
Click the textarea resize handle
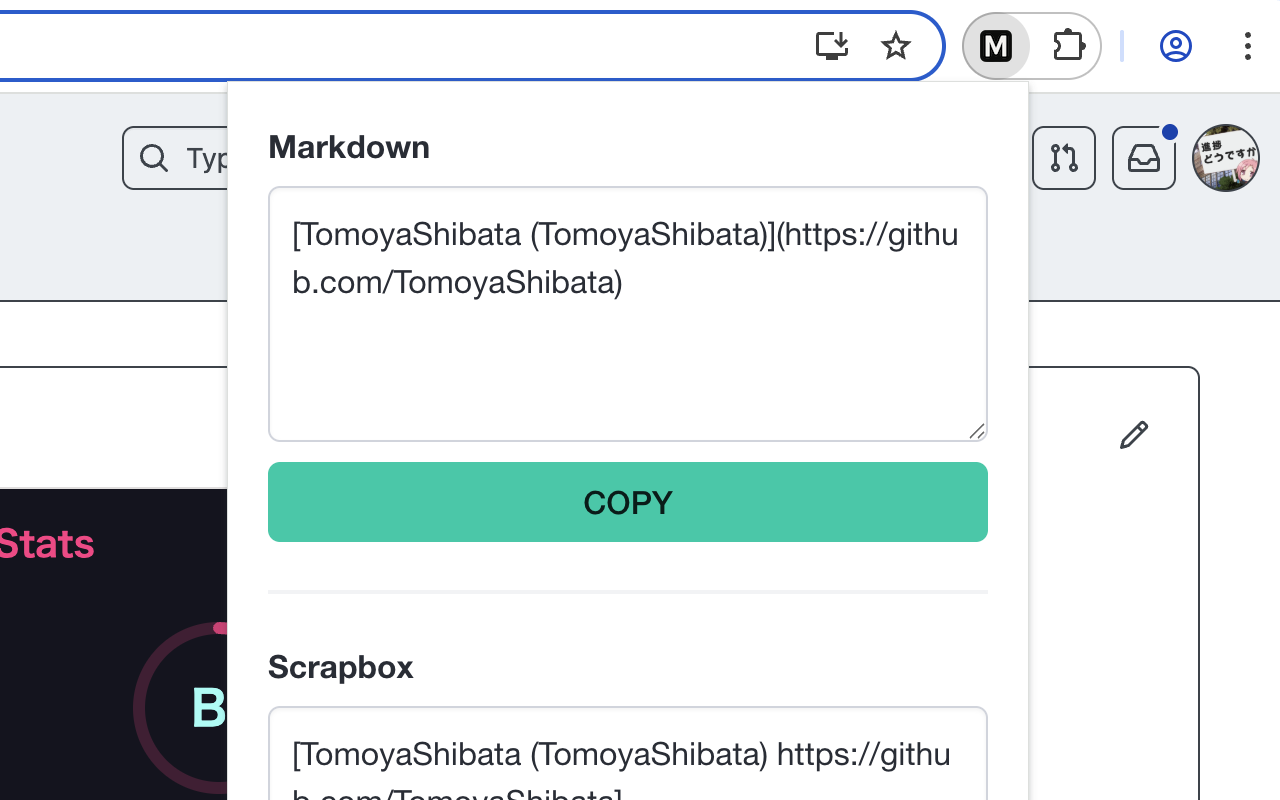978,432
